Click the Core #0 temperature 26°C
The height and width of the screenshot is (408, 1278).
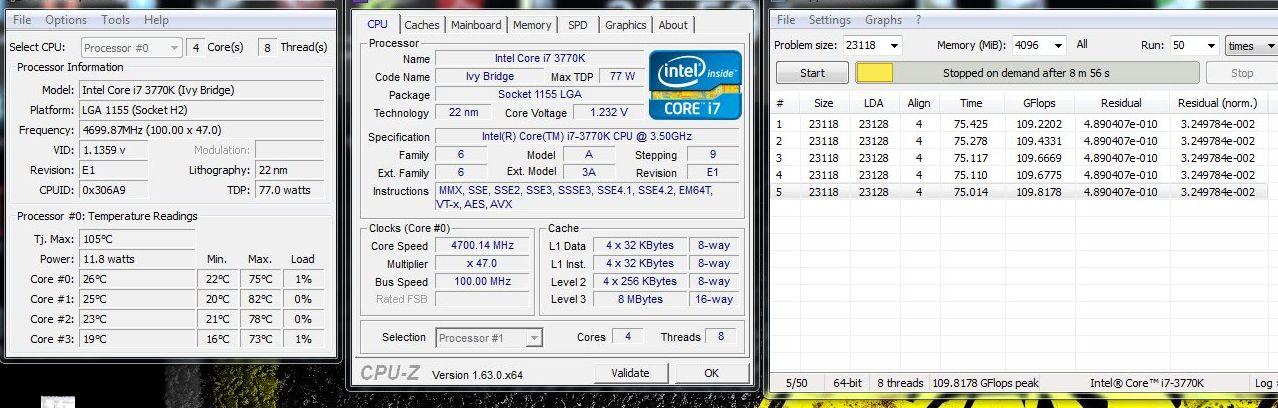tap(136, 279)
